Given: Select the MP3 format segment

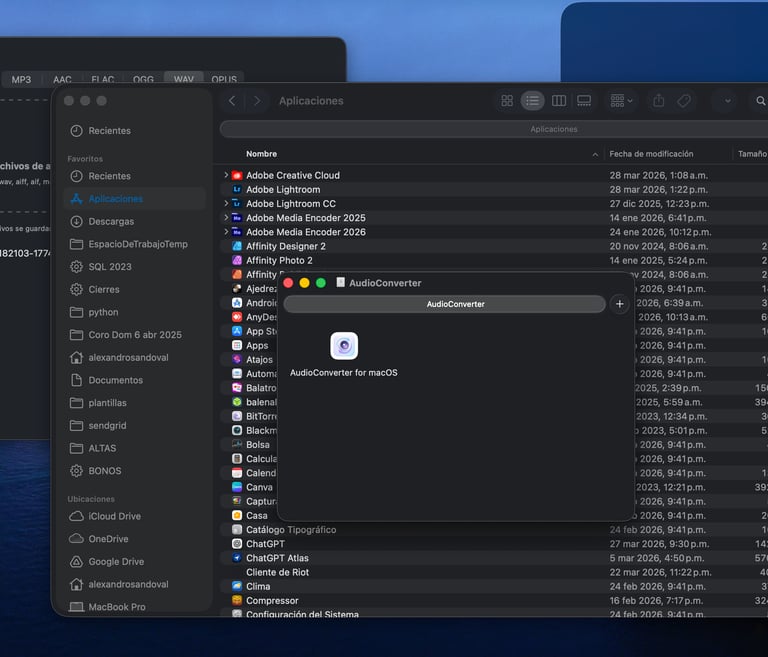Looking at the screenshot, I should (21, 79).
